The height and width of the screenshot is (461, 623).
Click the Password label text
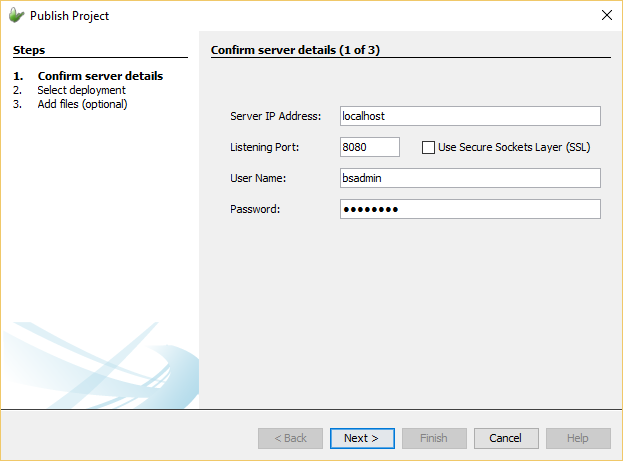tap(255, 210)
